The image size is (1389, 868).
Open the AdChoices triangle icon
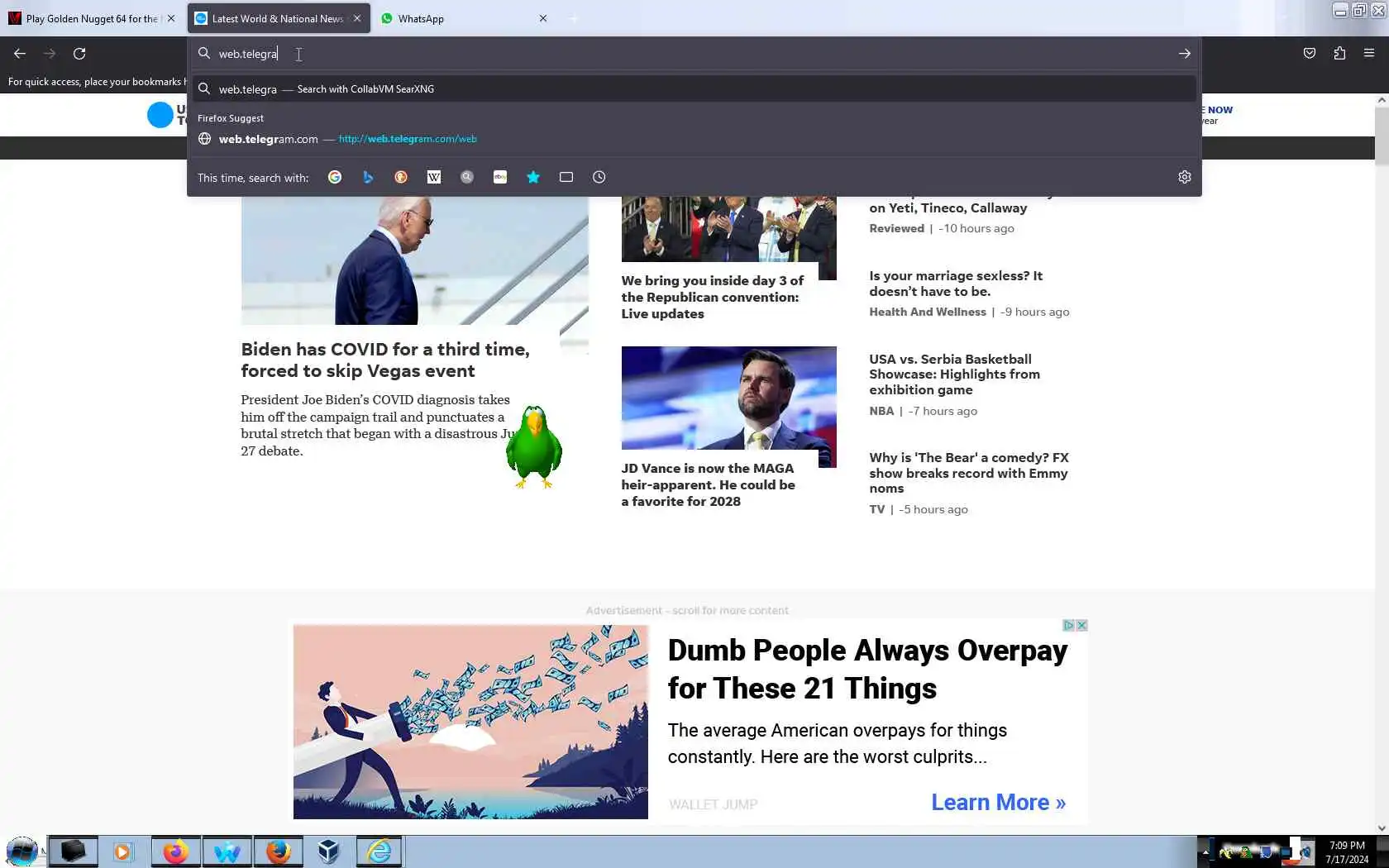pos(1068,626)
